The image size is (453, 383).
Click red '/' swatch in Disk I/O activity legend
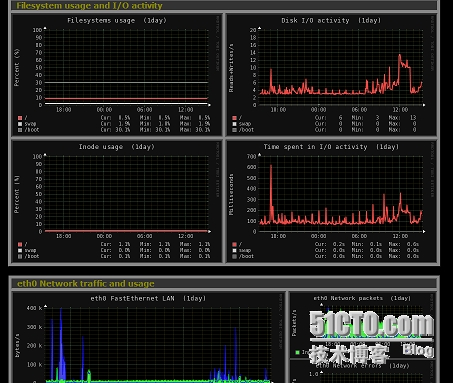pos(234,118)
